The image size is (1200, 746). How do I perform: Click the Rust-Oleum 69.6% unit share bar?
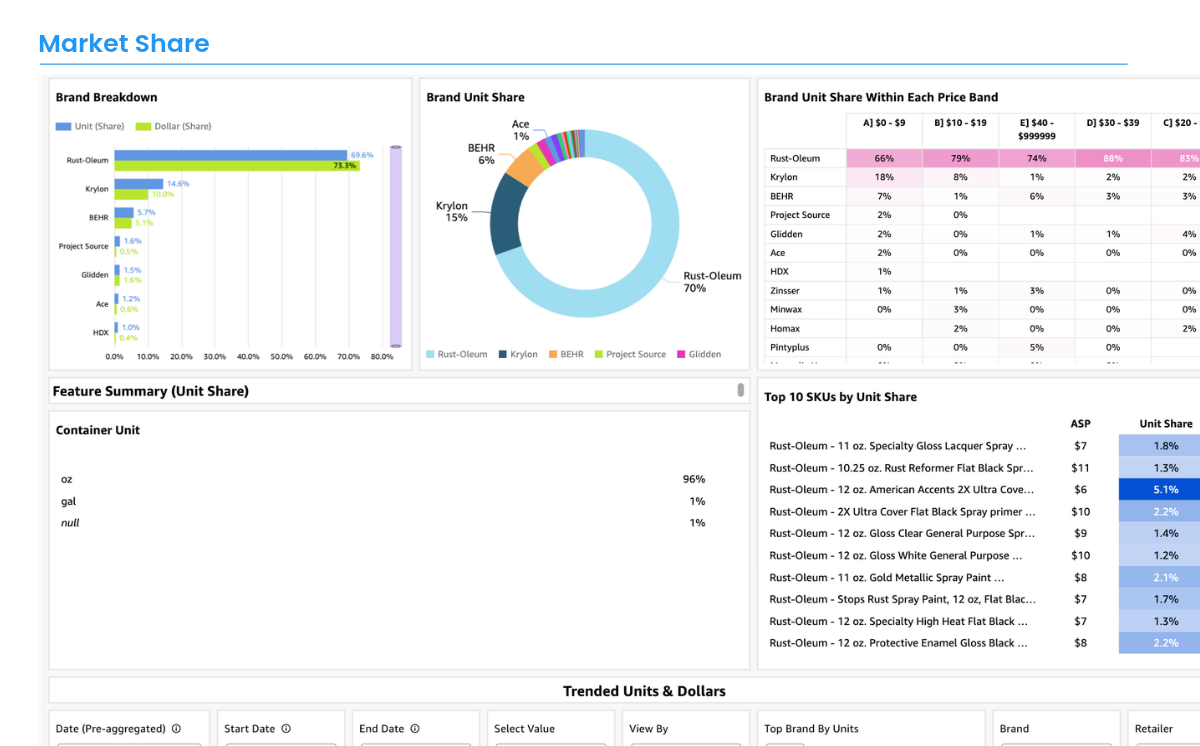coord(231,155)
